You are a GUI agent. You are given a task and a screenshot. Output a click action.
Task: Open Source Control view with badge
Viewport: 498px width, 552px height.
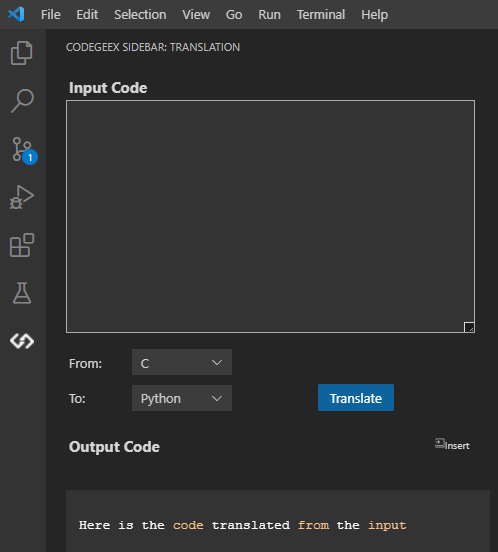pos(24,151)
